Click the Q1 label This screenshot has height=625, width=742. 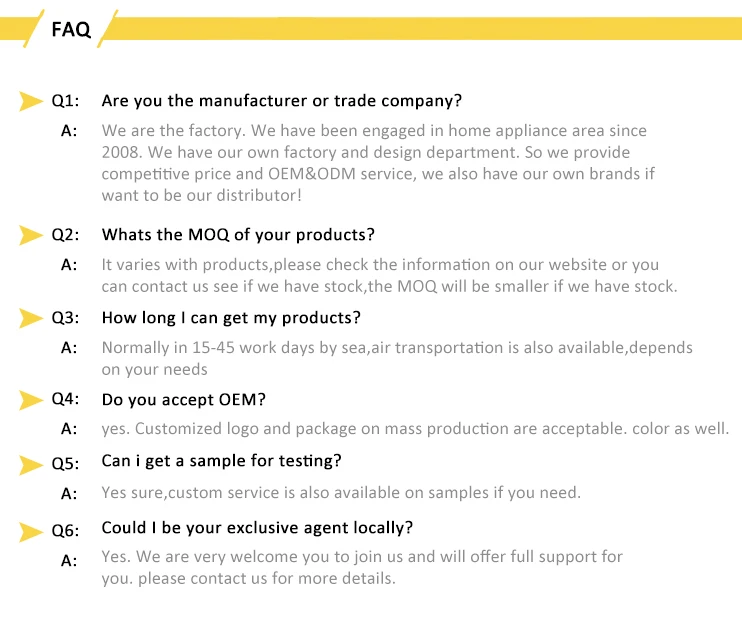65,101
